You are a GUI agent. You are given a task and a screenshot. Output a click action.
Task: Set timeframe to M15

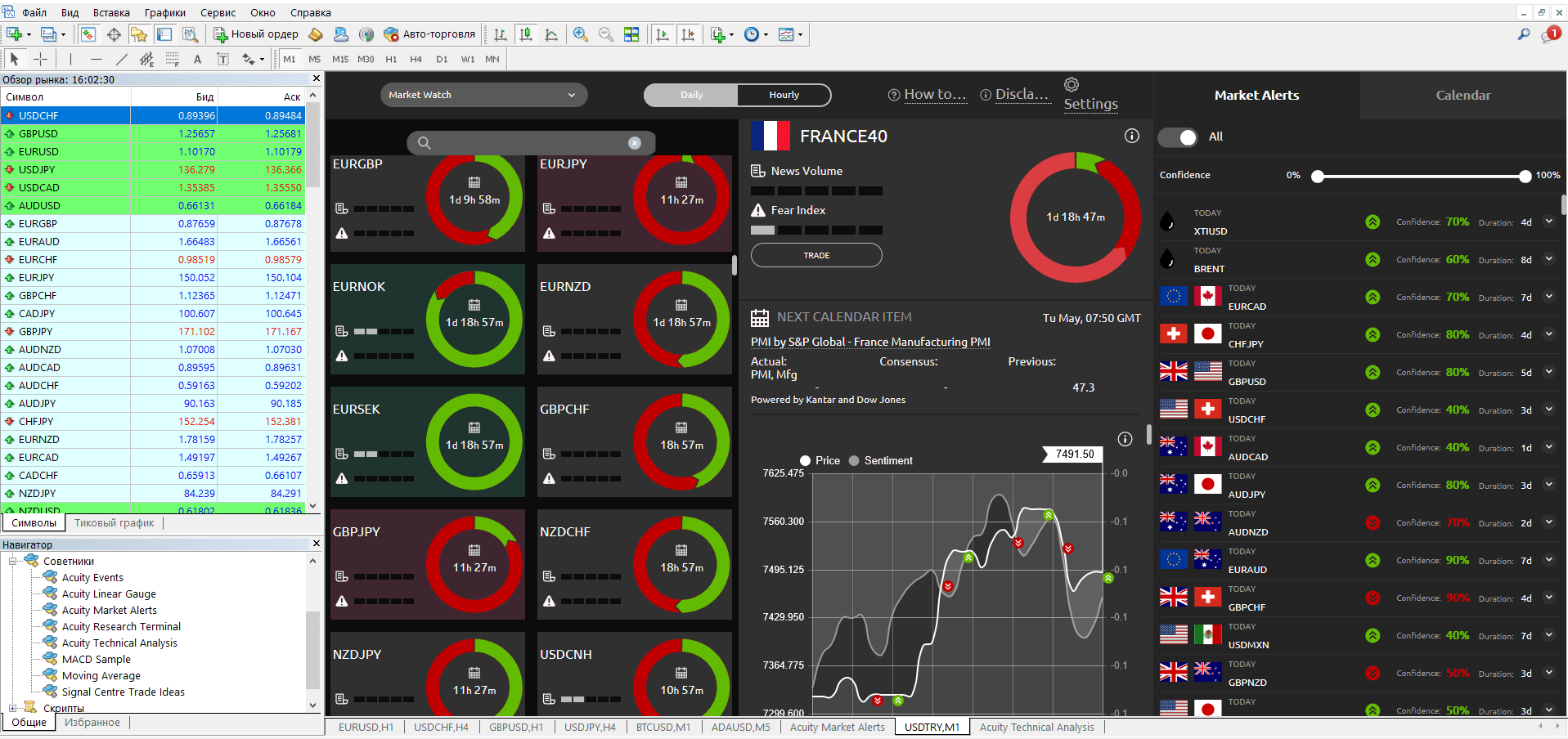[340, 59]
